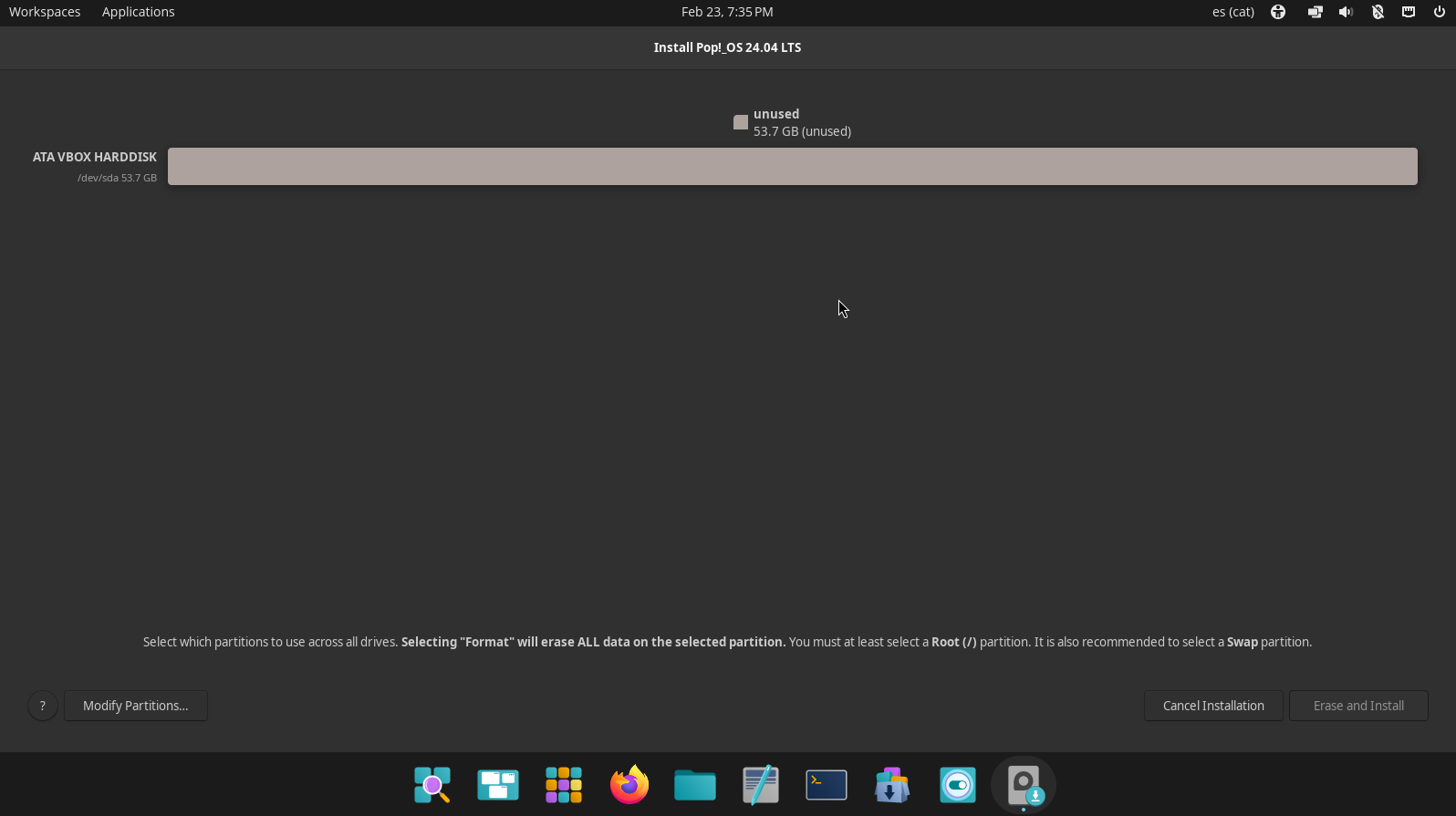1456x816 pixels.
Task: Open the power menu in top panel
Action: click(x=1440, y=12)
